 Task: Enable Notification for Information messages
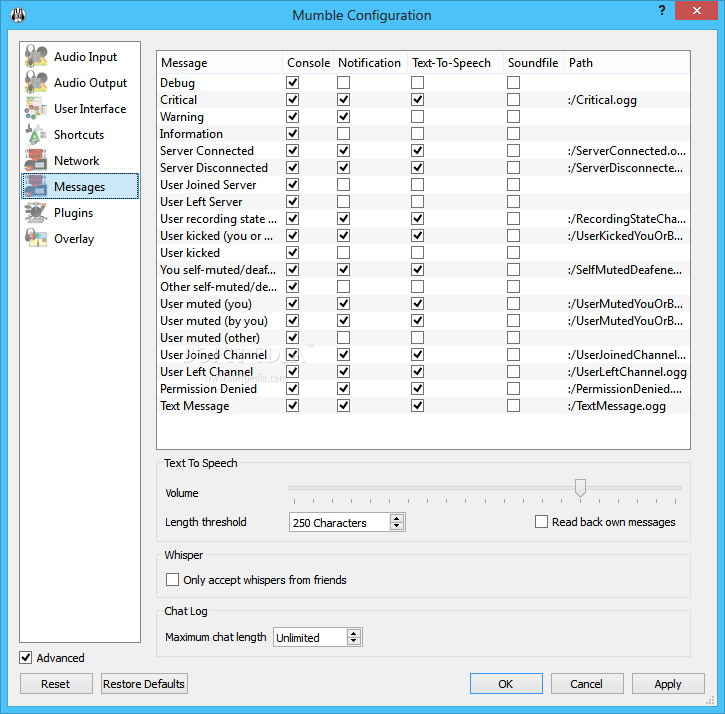[x=344, y=134]
